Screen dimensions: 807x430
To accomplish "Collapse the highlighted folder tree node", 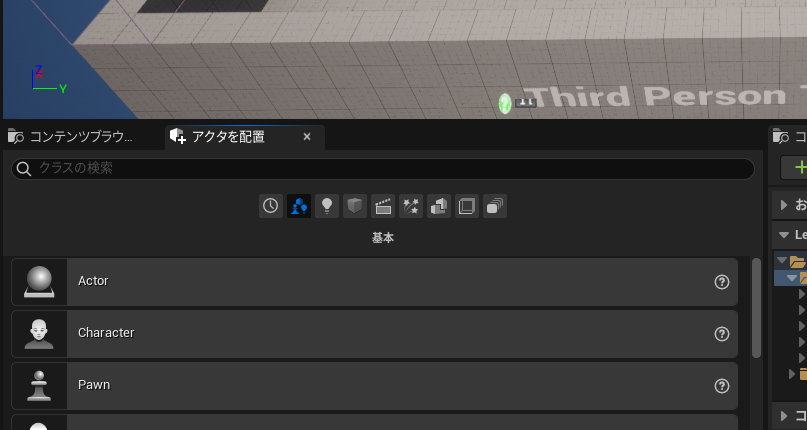I will click(792, 278).
